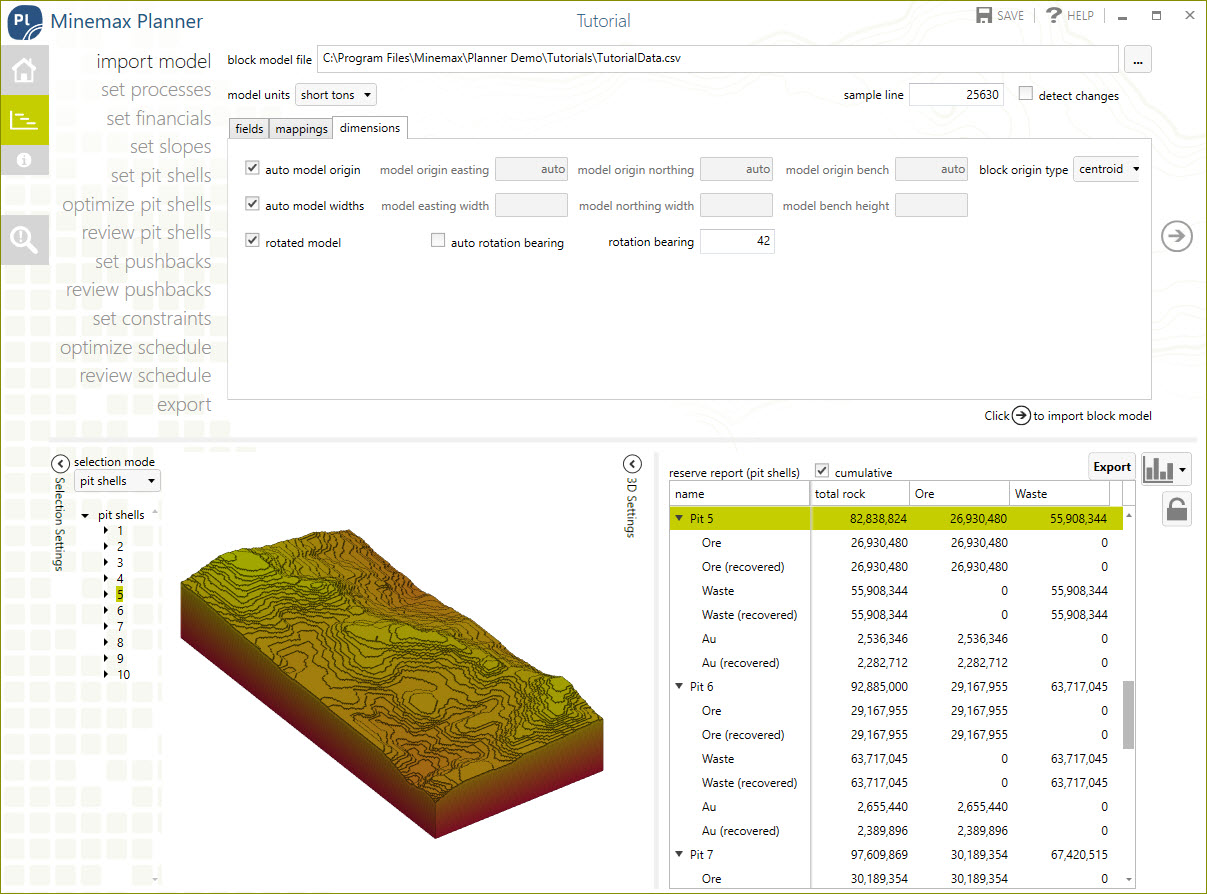The height and width of the screenshot is (894, 1207).
Task: Browse for block model file button
Action: coord(1138,60)
